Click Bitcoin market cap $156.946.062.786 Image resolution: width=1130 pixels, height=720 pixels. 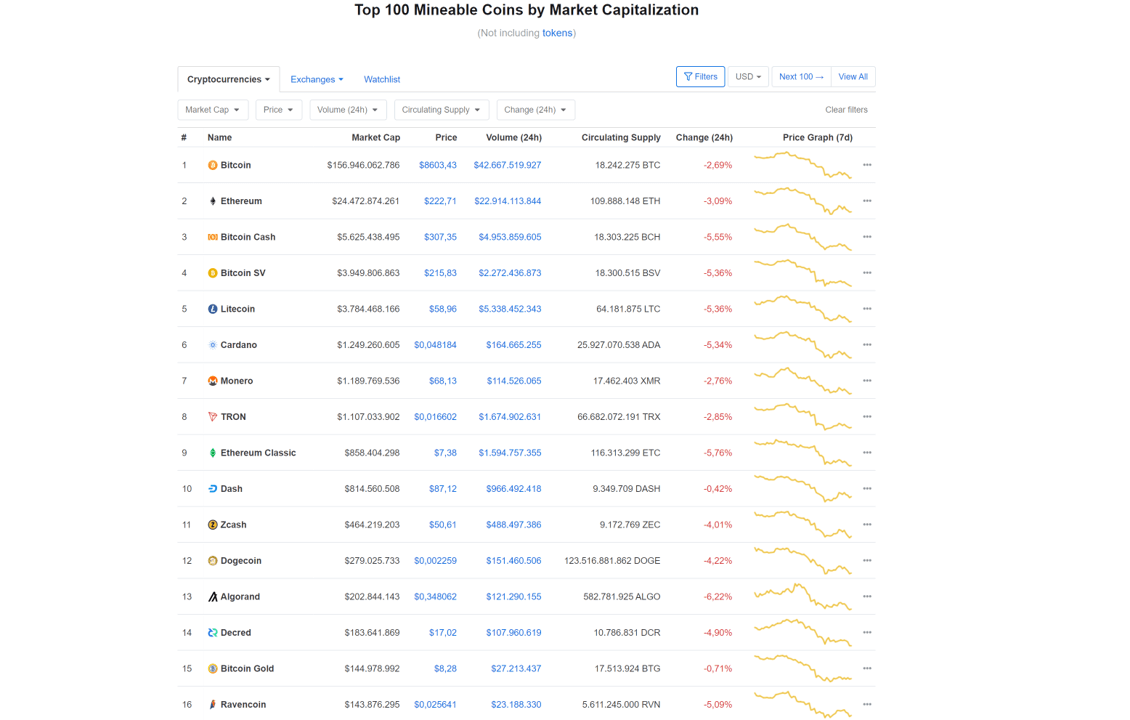click(x=363, y=165)
